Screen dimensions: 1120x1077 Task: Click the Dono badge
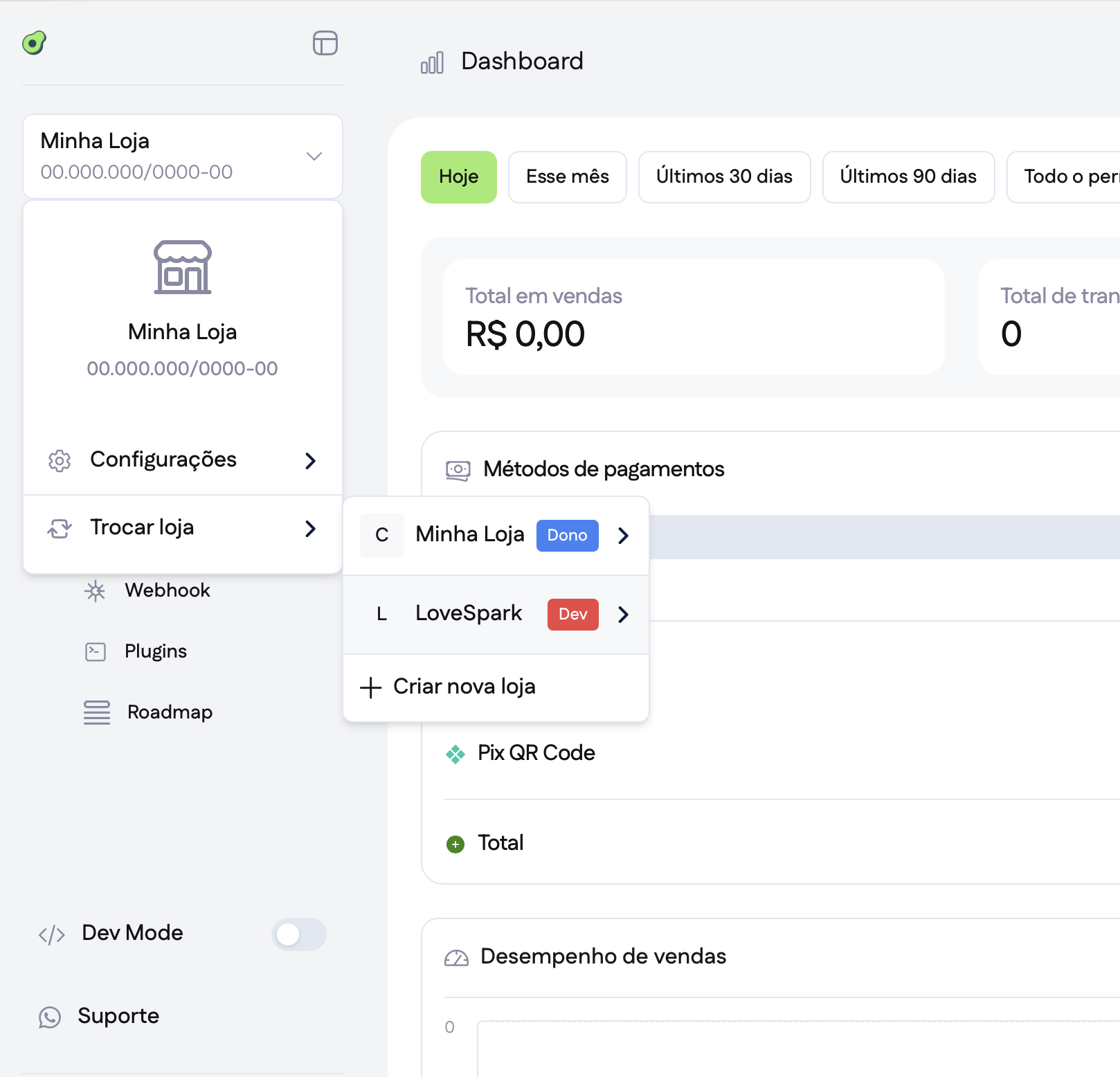tap(568, 535)
